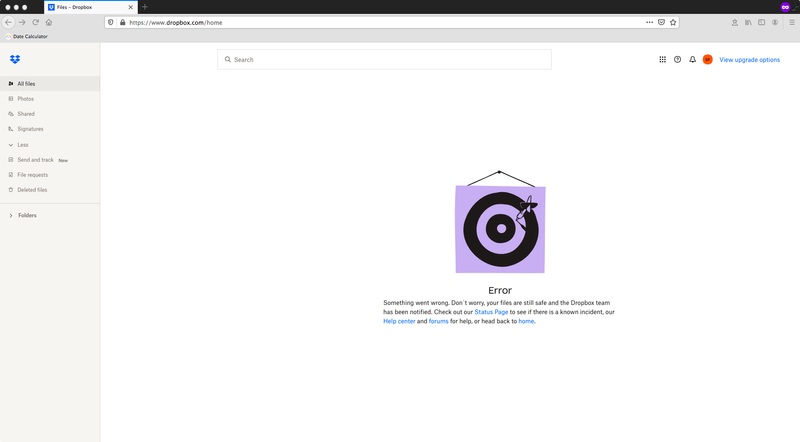
Task: Click the View upgrade options link
Action: 749,60
